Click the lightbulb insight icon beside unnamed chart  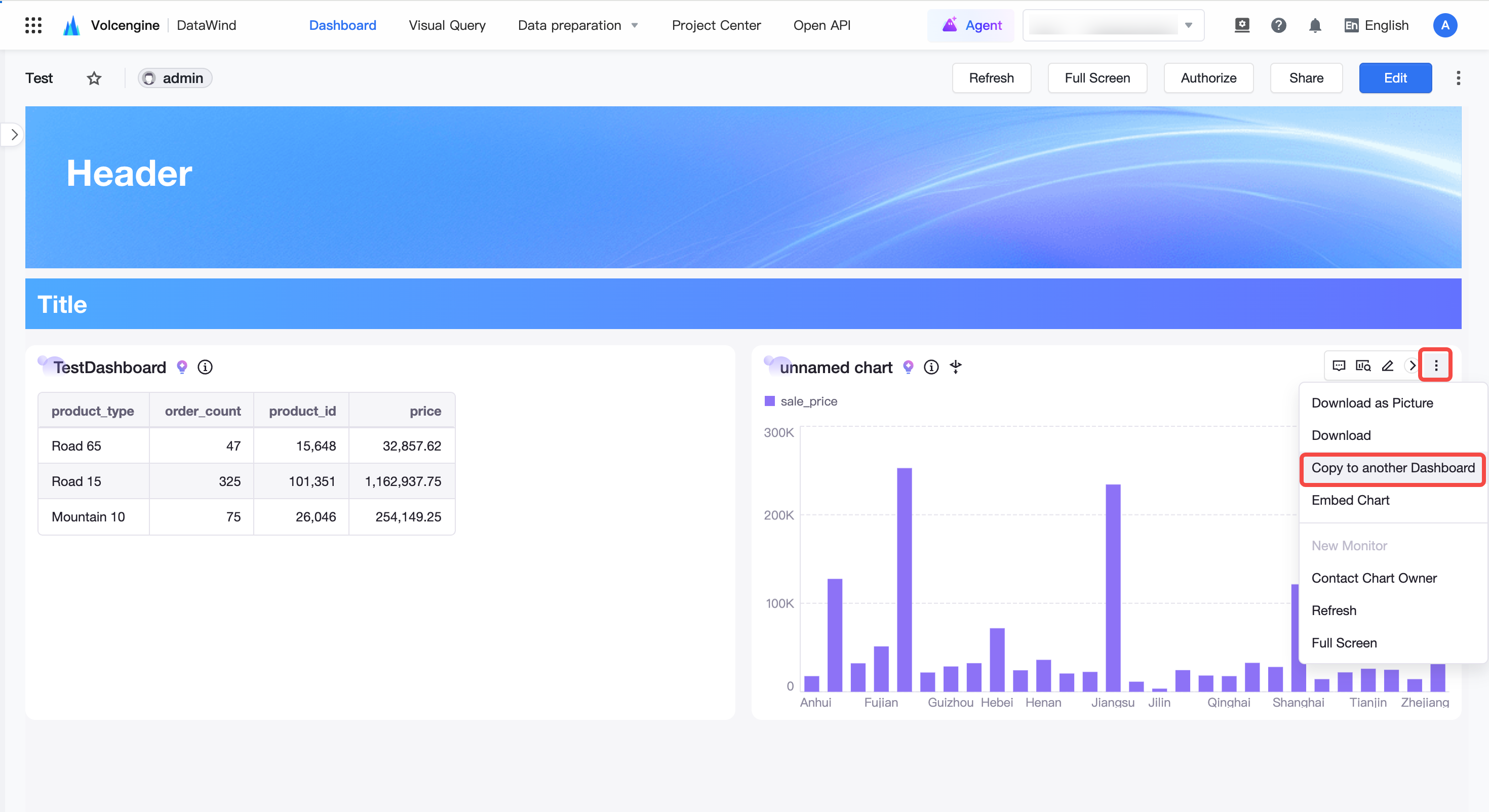pos(908,367)
